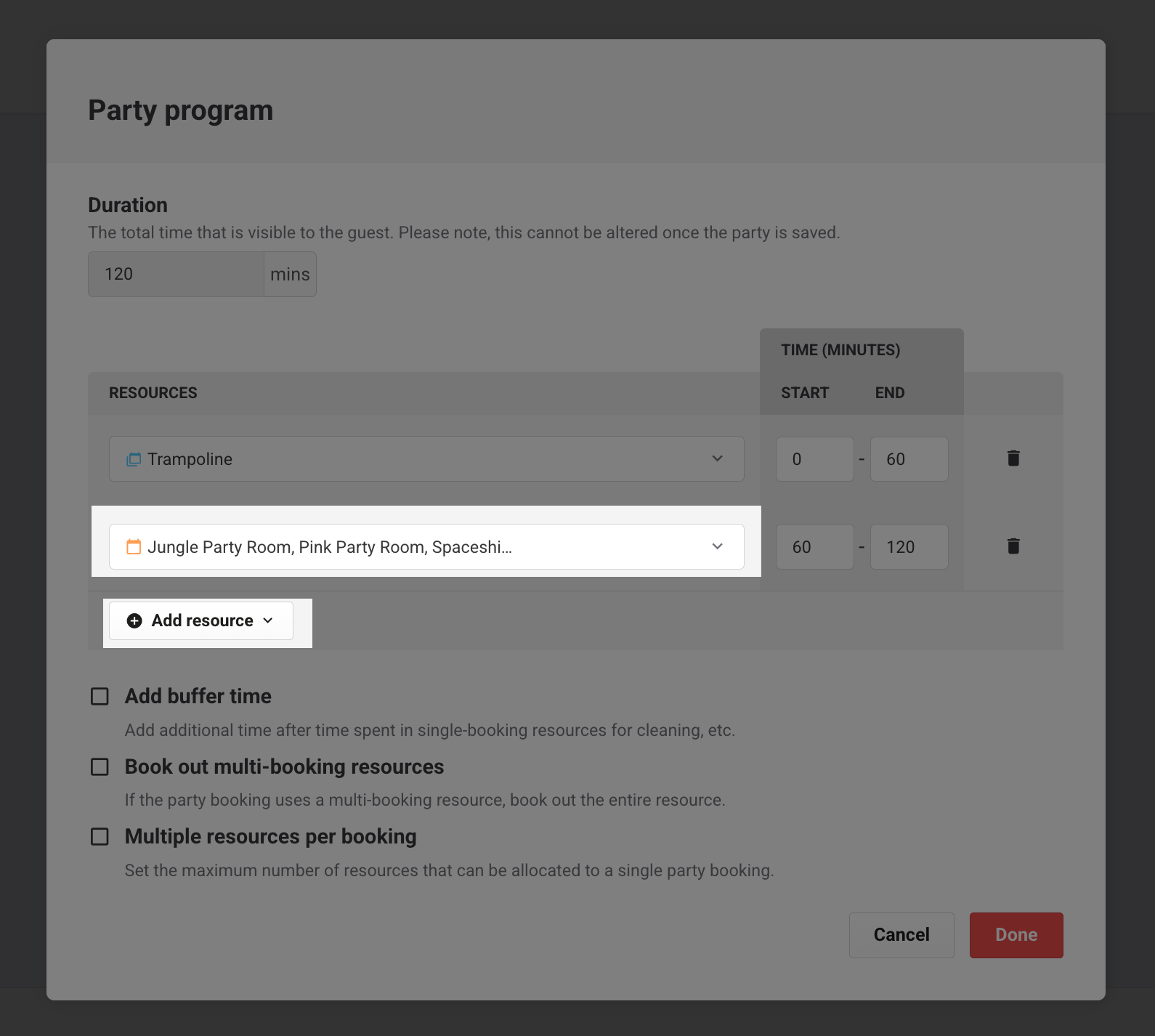The width and height of the screenshot is (1155, 1036).
Task: Delete the Trampoline resource row
Action: [x=1013, y=458]
